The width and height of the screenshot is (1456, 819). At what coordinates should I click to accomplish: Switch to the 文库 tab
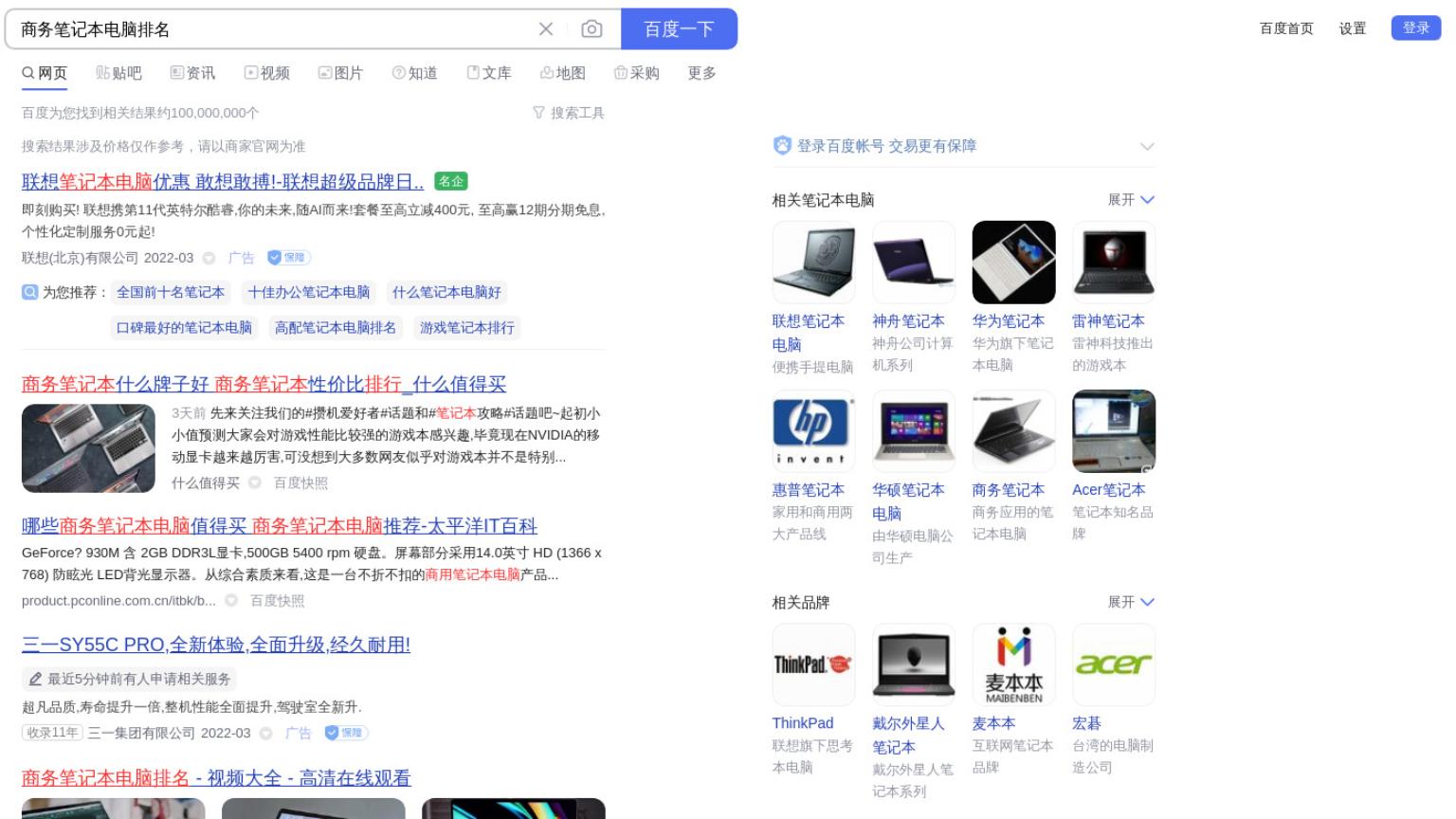point(488,73)
